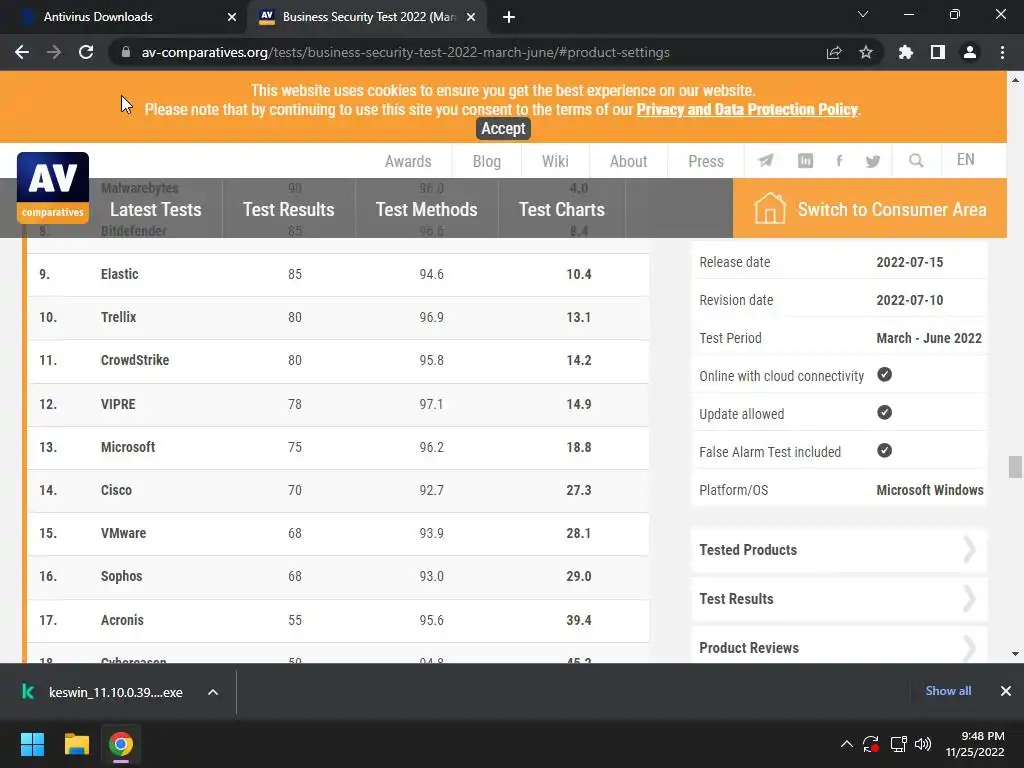Click the keswin download file icon

point(28,692)
